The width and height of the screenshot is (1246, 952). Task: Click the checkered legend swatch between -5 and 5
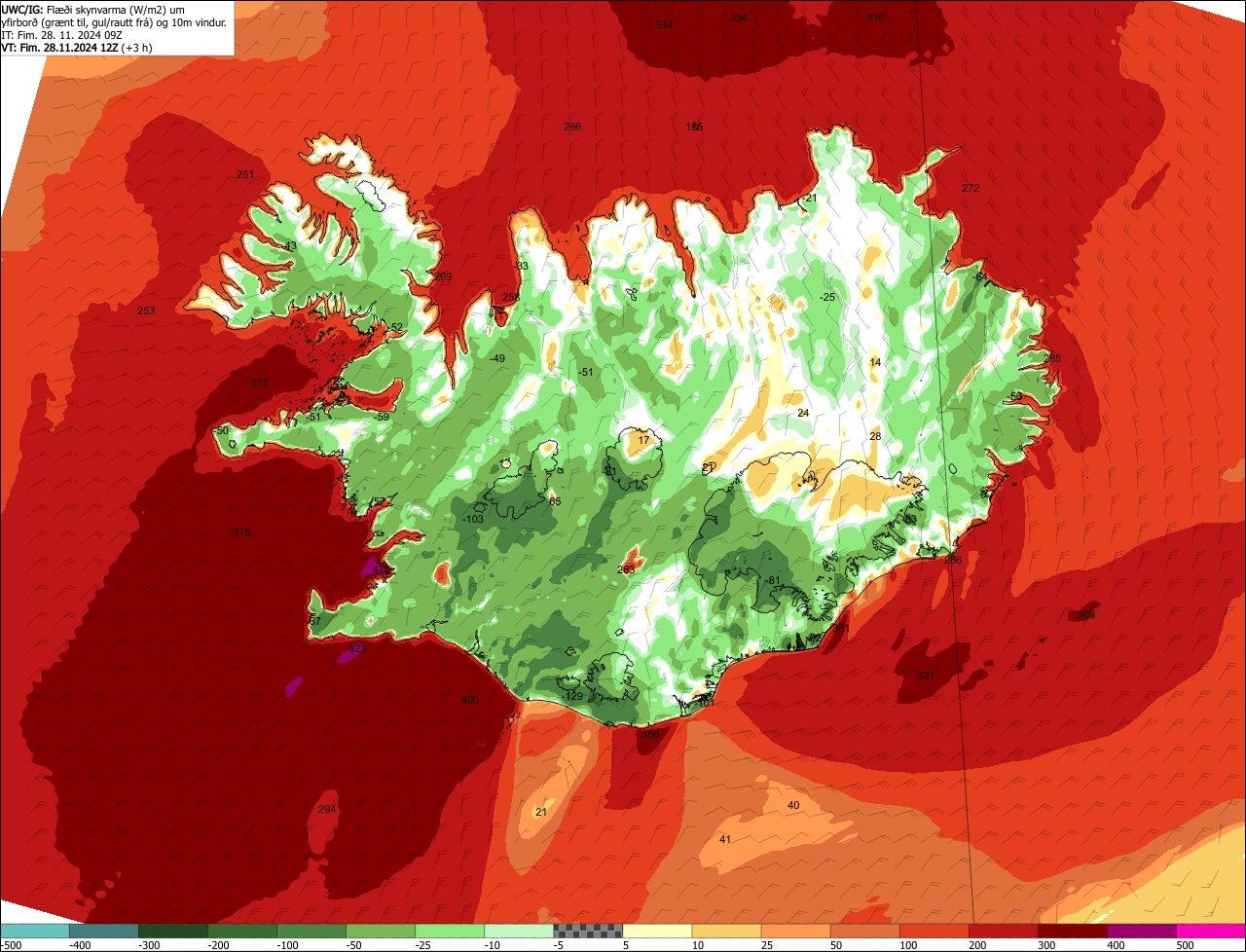587,931
